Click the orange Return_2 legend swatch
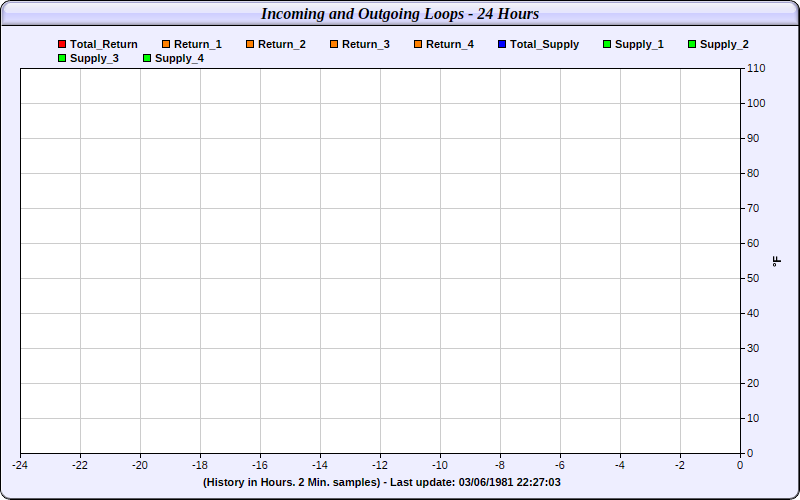 tap(251, 45)
